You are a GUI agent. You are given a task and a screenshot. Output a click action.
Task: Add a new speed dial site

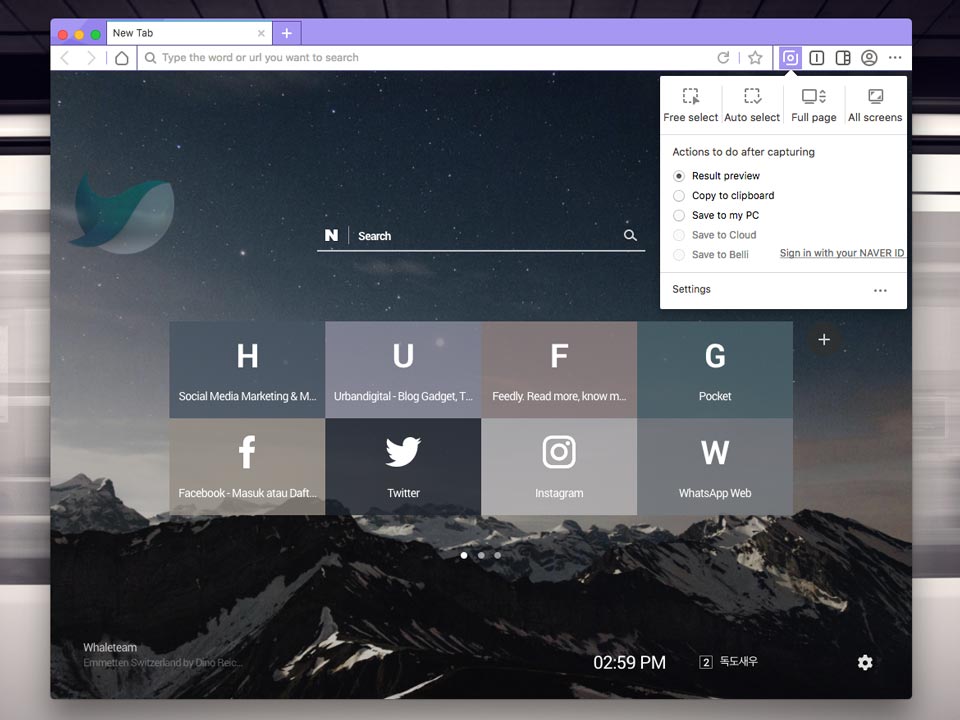824,340
